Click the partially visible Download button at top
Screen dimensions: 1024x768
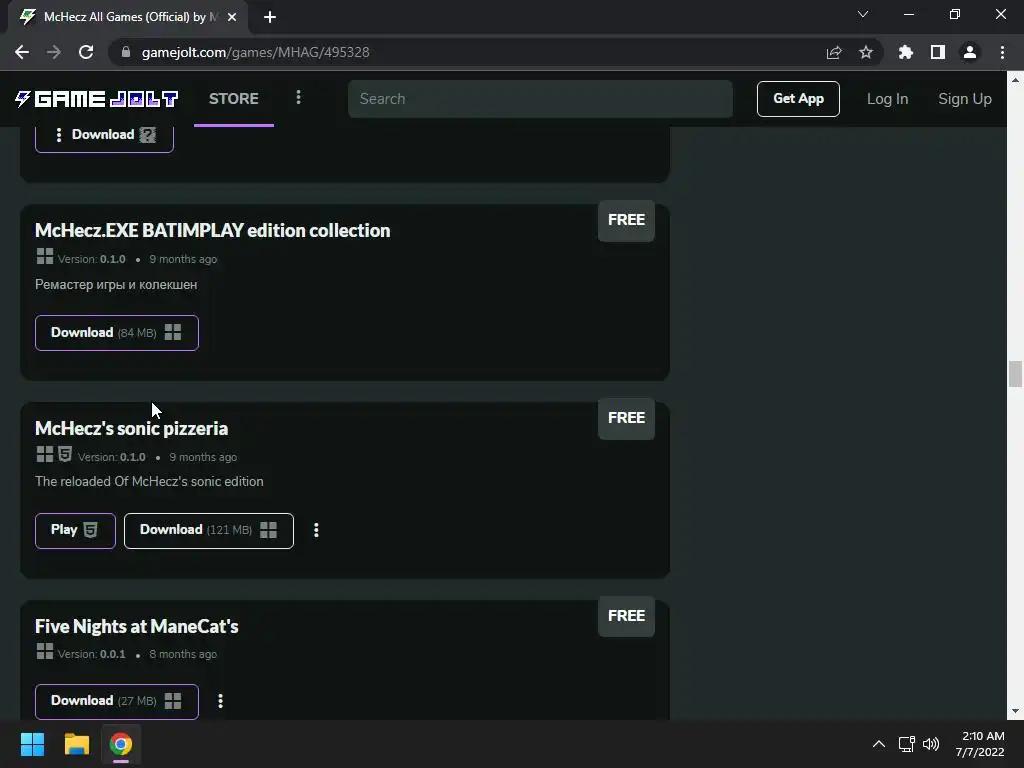pos(104,136)
